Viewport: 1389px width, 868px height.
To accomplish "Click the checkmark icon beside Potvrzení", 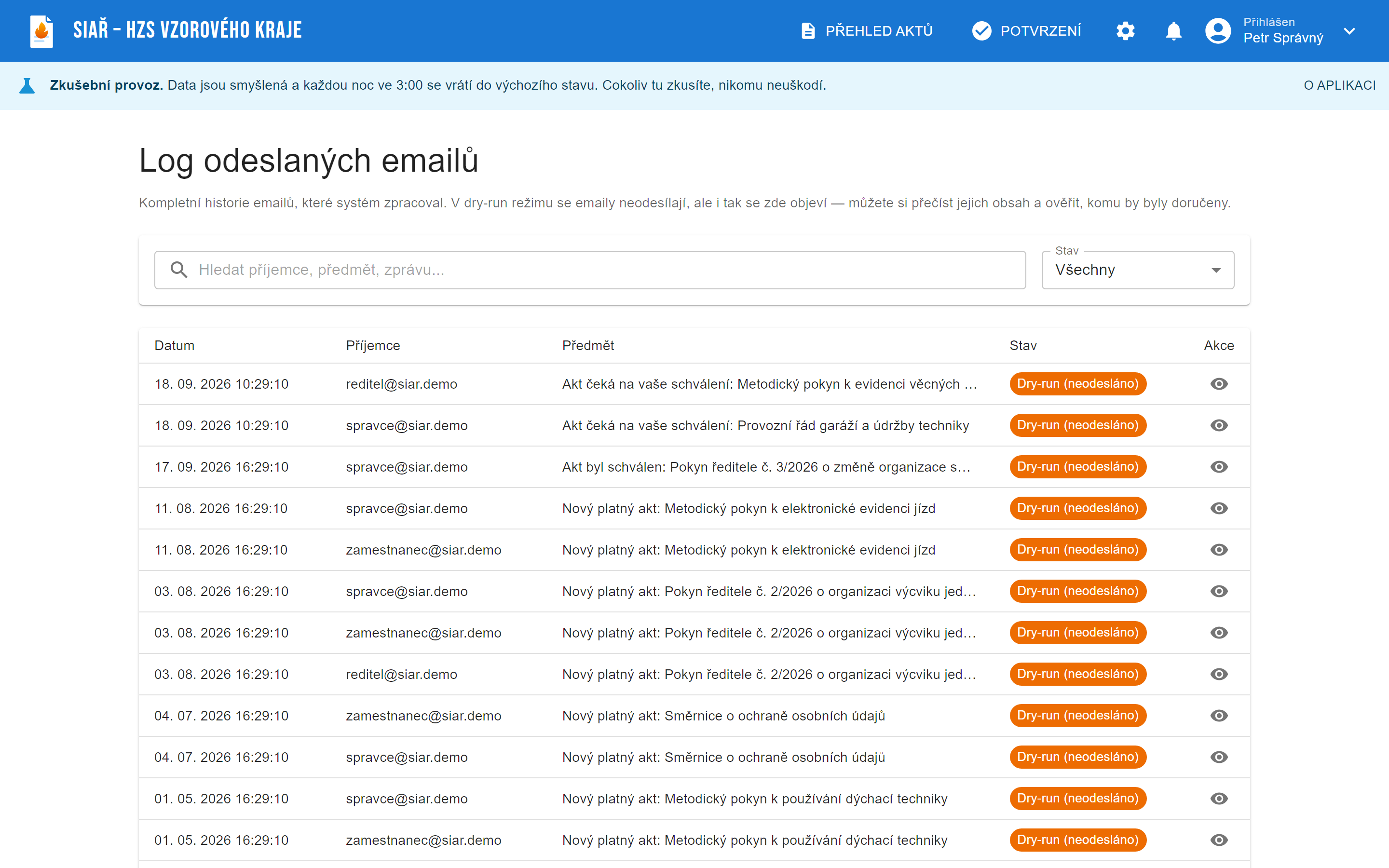I will coord(982,31).
